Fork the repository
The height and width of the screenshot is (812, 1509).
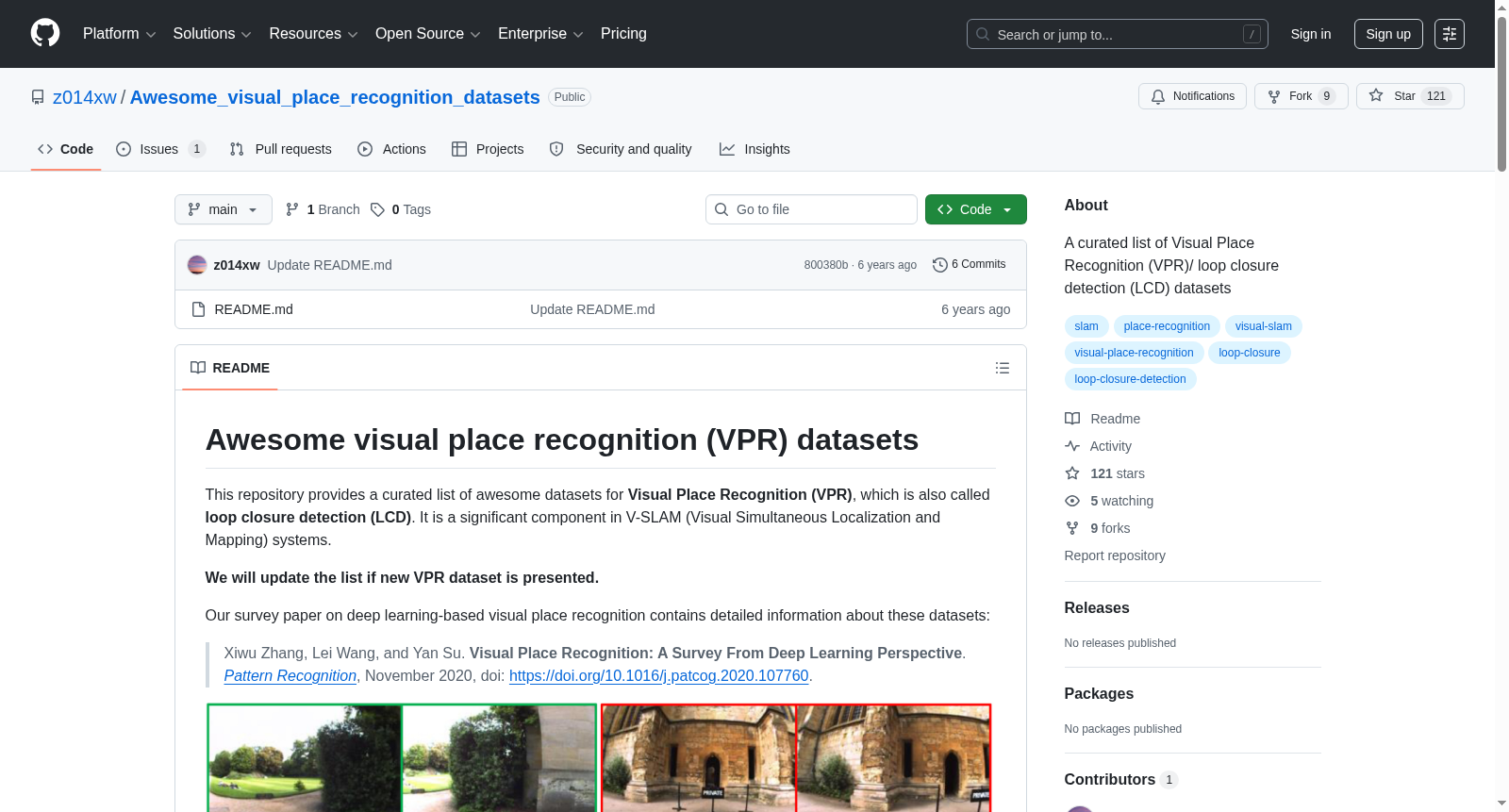[1301, 96]
